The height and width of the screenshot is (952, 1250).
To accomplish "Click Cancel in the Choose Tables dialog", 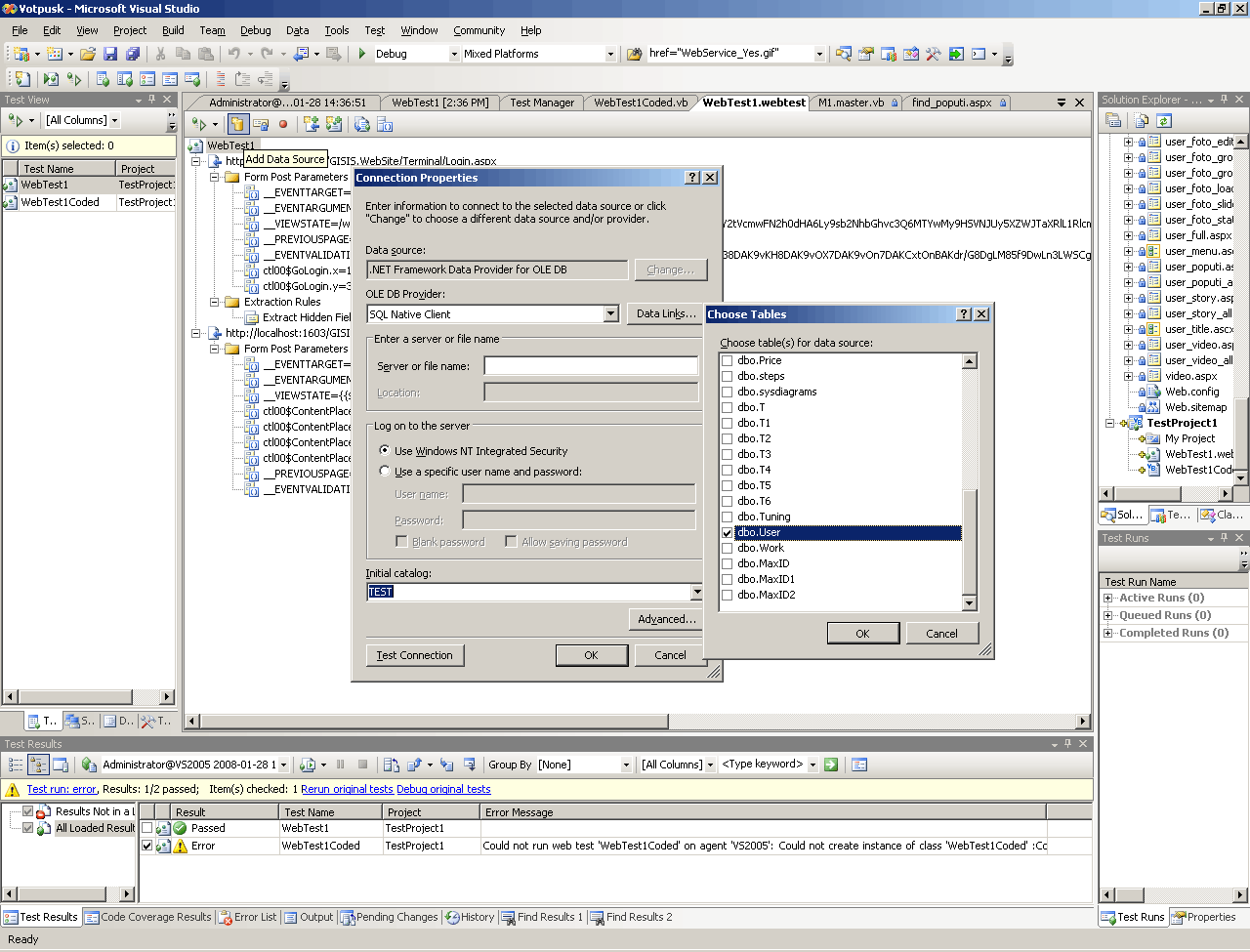I will [941, 634].
